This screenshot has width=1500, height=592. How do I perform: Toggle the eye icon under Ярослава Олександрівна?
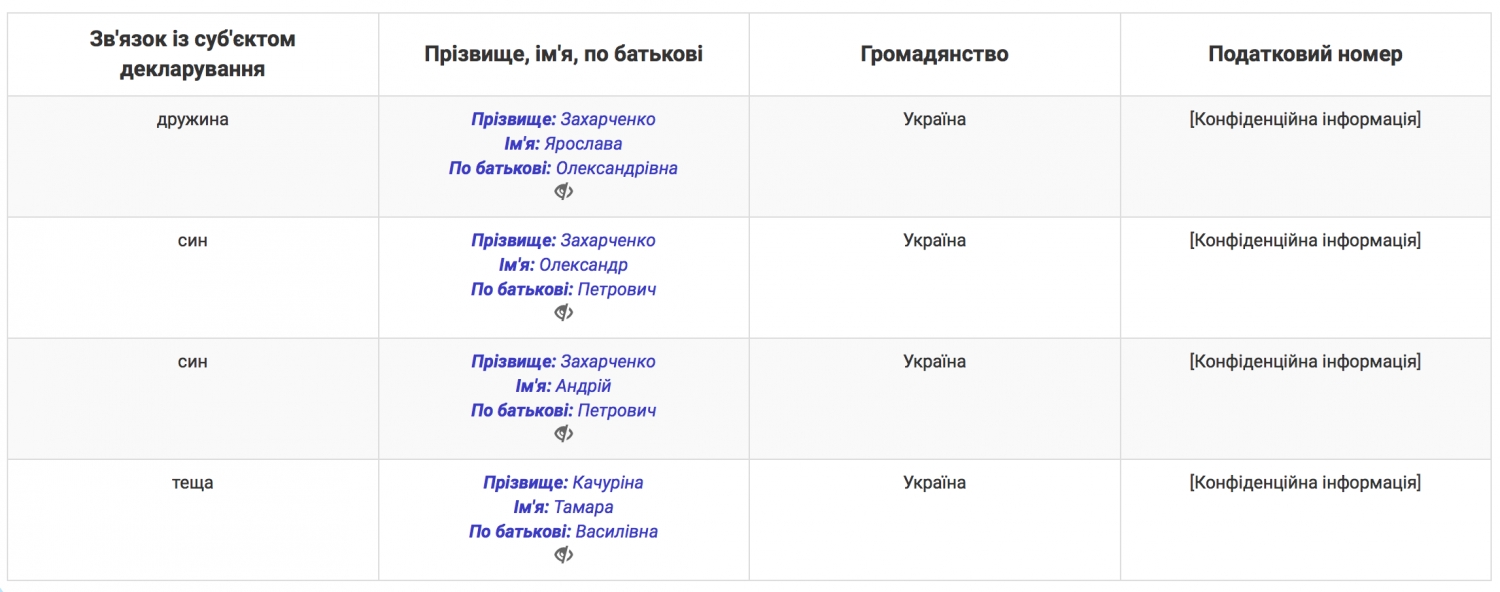click(564, 192)
